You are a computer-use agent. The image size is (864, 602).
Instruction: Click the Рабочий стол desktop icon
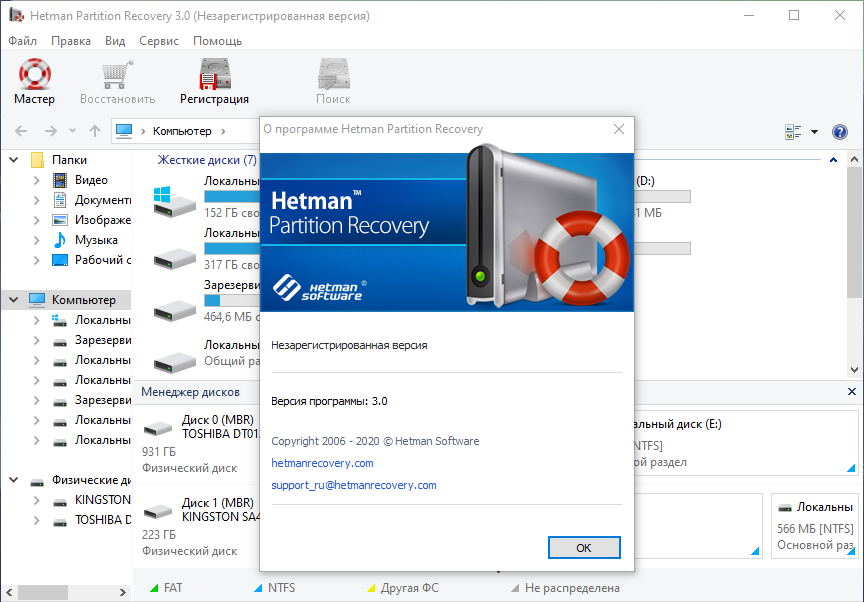pyautogui.click(x=60, y=260)
